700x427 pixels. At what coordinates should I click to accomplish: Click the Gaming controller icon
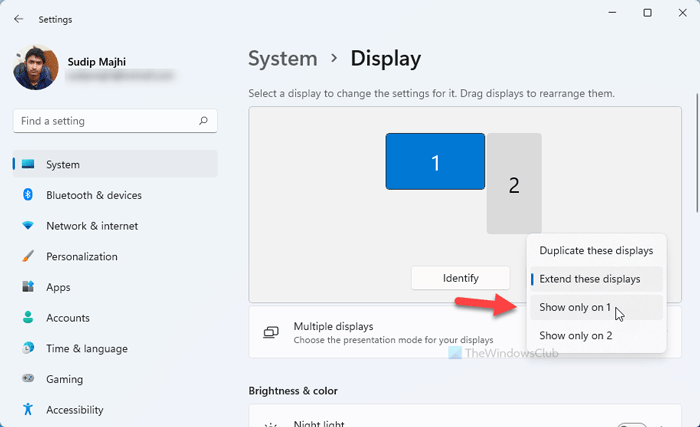pyautogui.click(x=28, y=380)
